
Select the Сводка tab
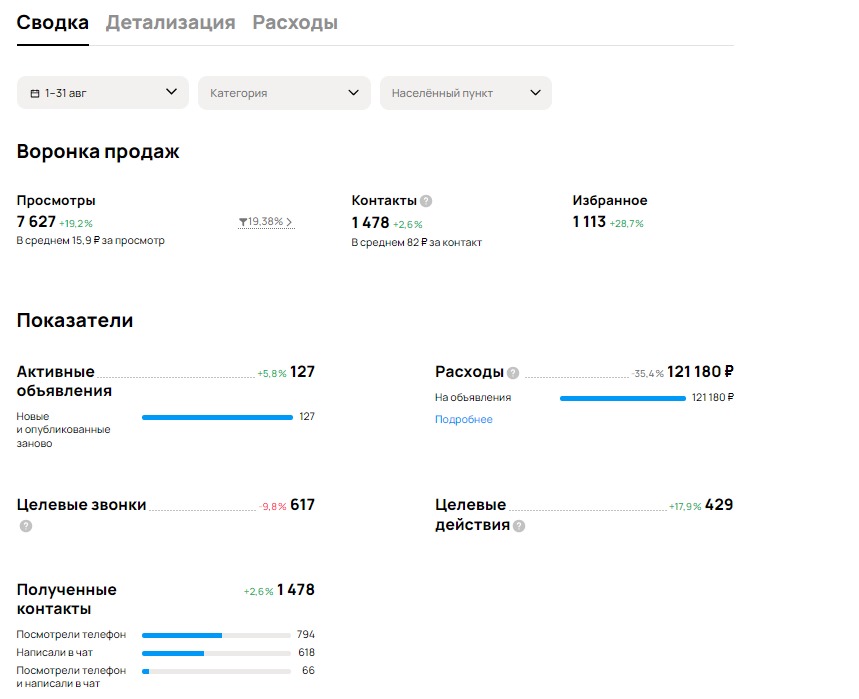[x=53, y=23]
